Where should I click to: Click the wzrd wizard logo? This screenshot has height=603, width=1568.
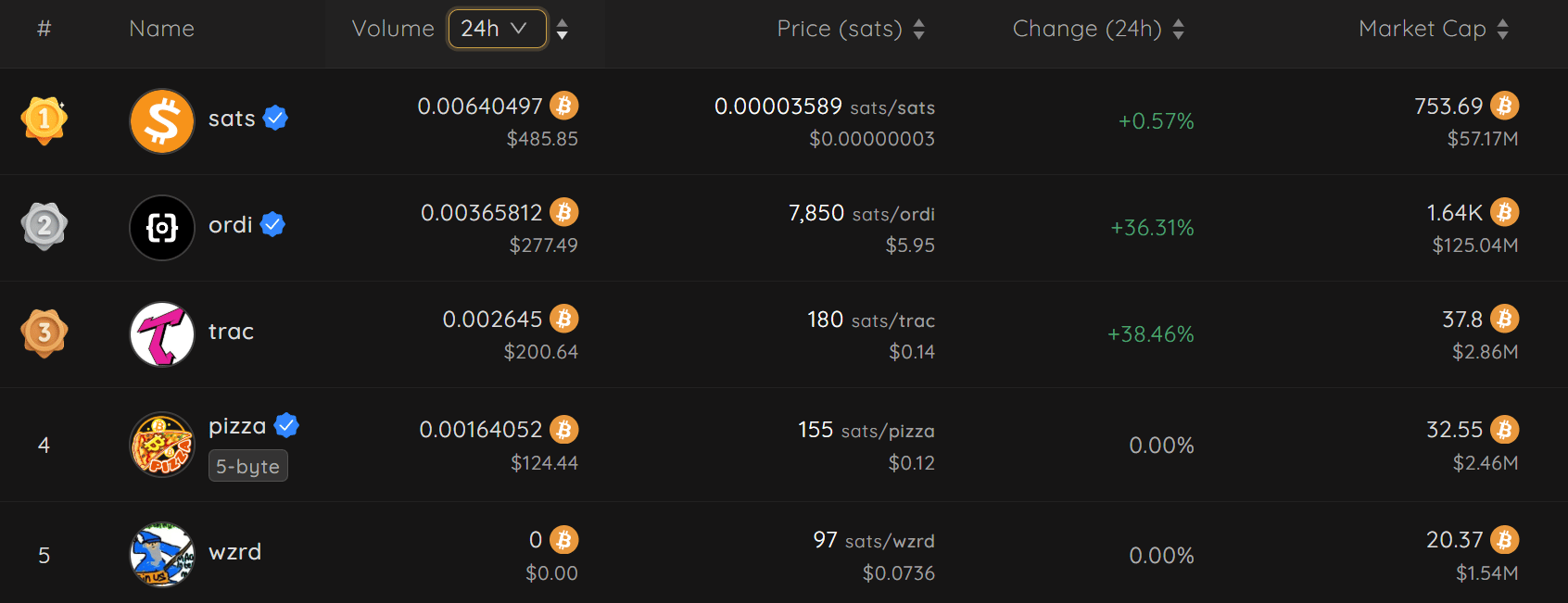point(162,555)
